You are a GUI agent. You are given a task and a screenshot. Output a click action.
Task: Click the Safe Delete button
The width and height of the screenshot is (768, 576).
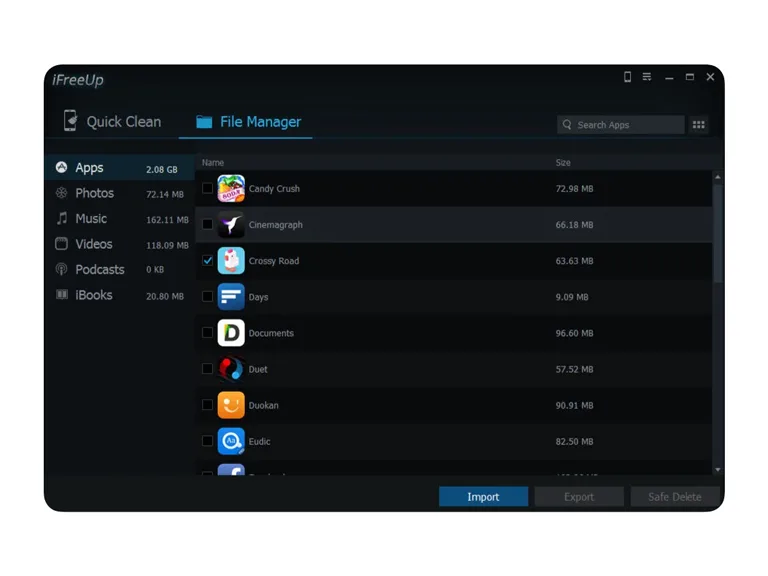tap(674, 497)
